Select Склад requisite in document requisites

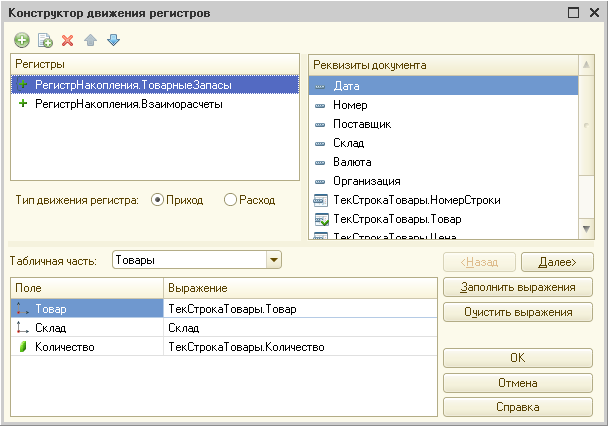pyautogui.click(x=444, y=143)
